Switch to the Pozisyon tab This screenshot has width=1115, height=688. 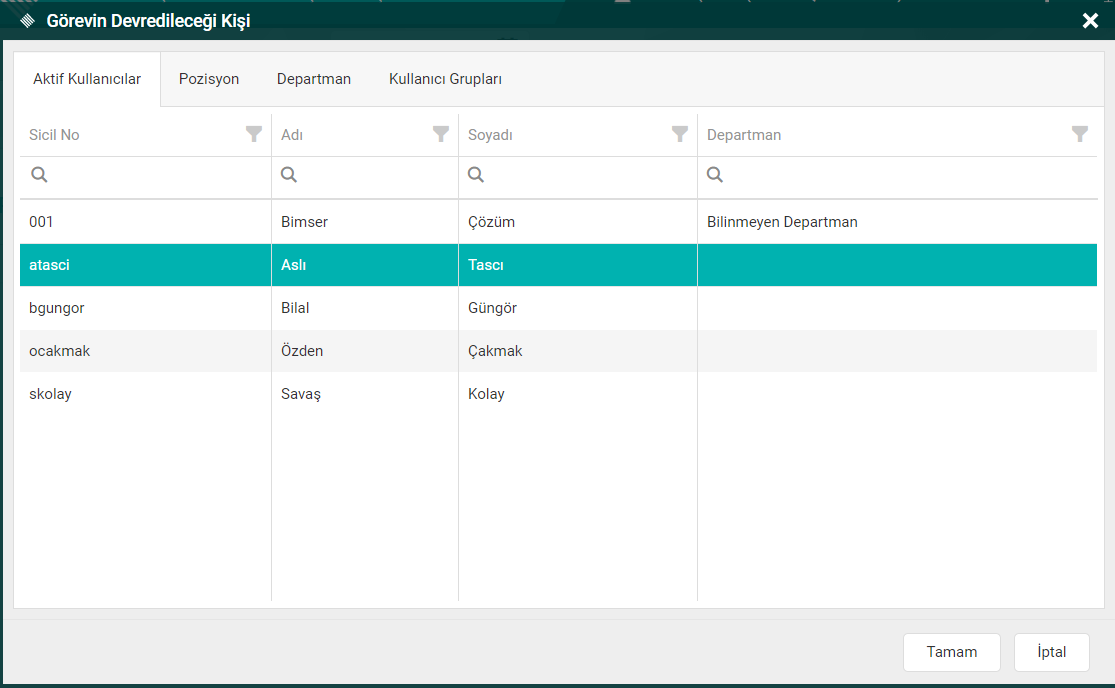tap(209, 79)
